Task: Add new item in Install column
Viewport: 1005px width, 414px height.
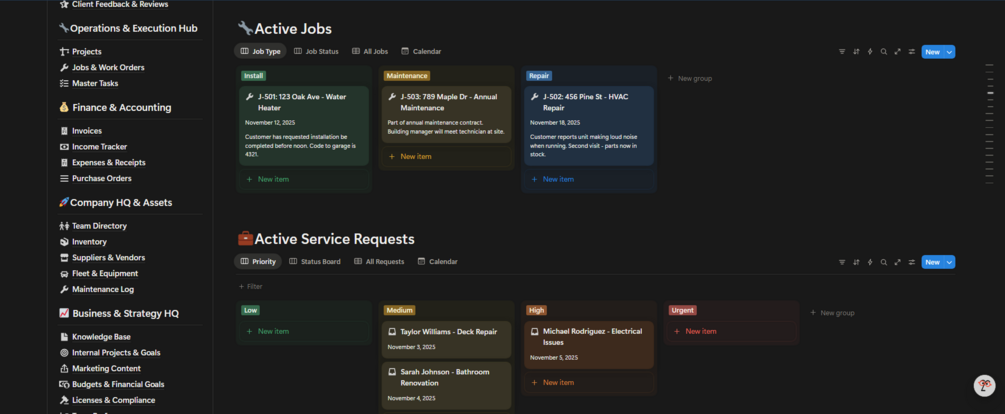Action: [304, 179]
